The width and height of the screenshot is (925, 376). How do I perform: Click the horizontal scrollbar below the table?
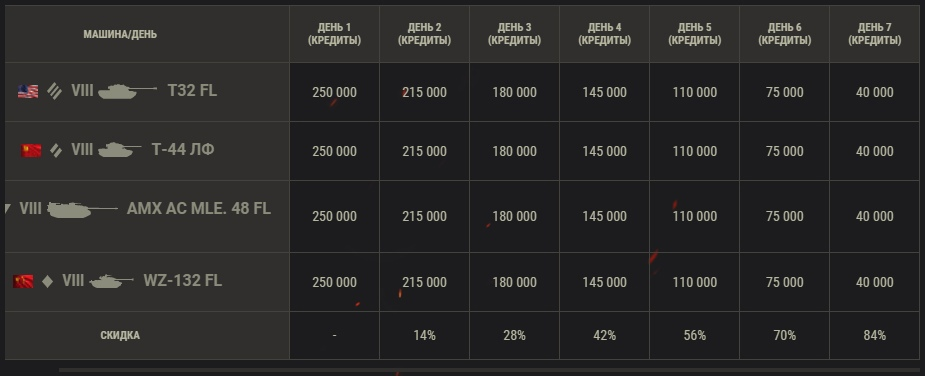point(490,371)
